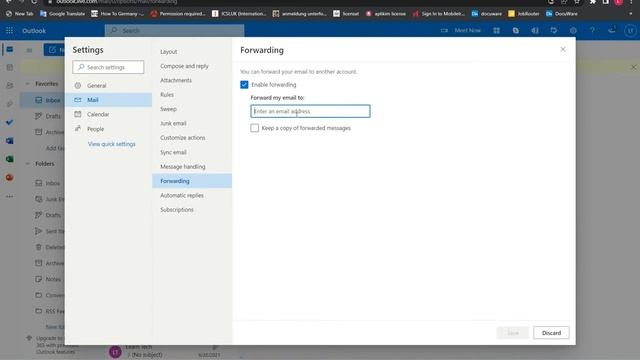Open PowerPoint app in left rail
The height and width of the screenshot is (360, 640).
10,178
